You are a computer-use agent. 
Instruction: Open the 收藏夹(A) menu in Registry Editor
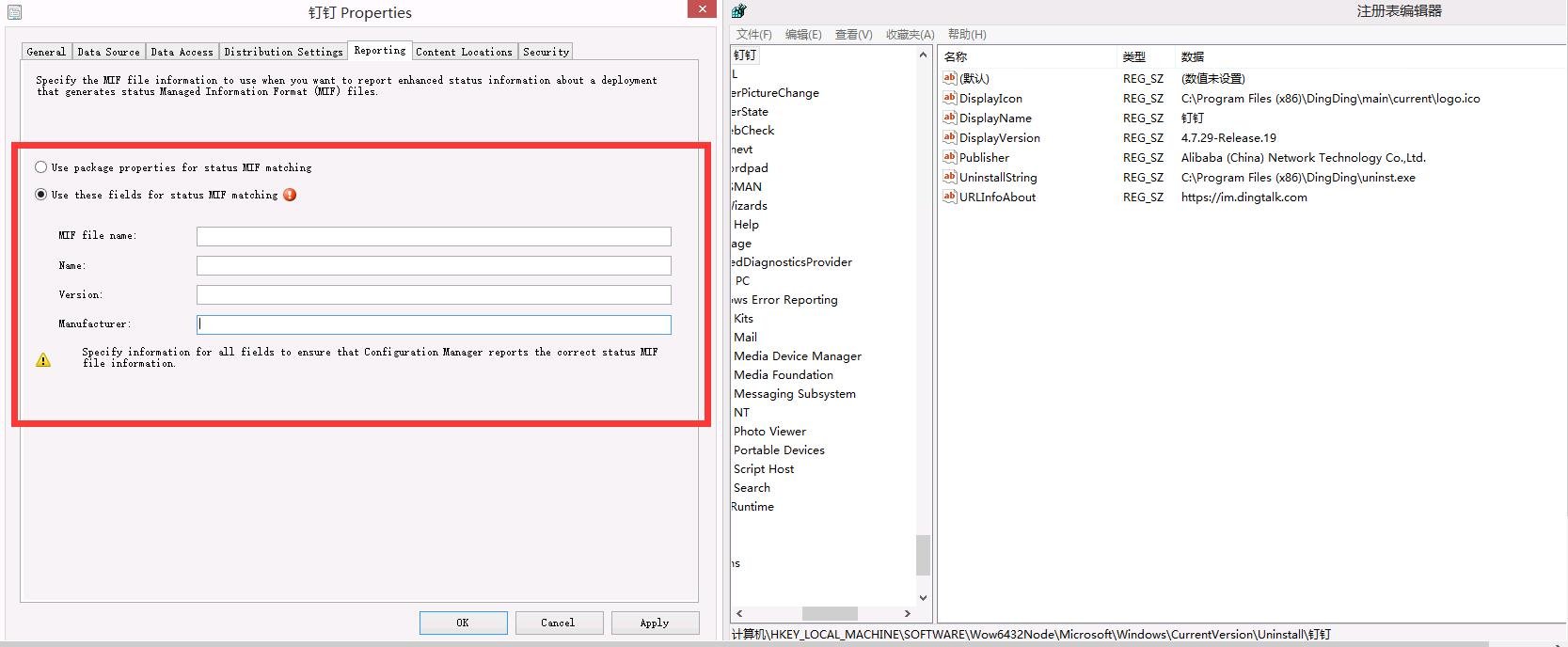[910, 35]
